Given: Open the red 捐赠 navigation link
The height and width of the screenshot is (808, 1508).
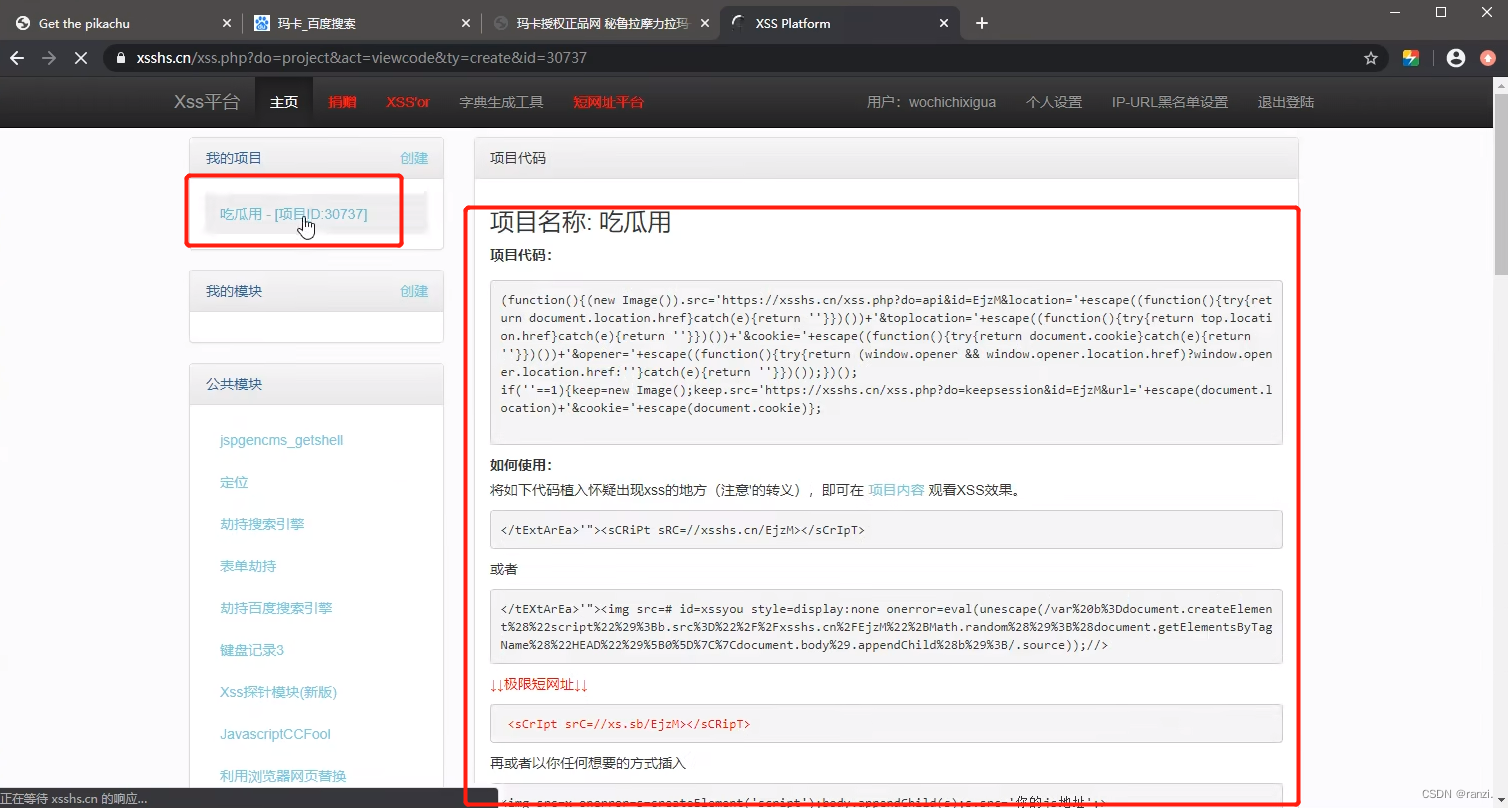Looking at the screenshot, I should click(342, 102).
